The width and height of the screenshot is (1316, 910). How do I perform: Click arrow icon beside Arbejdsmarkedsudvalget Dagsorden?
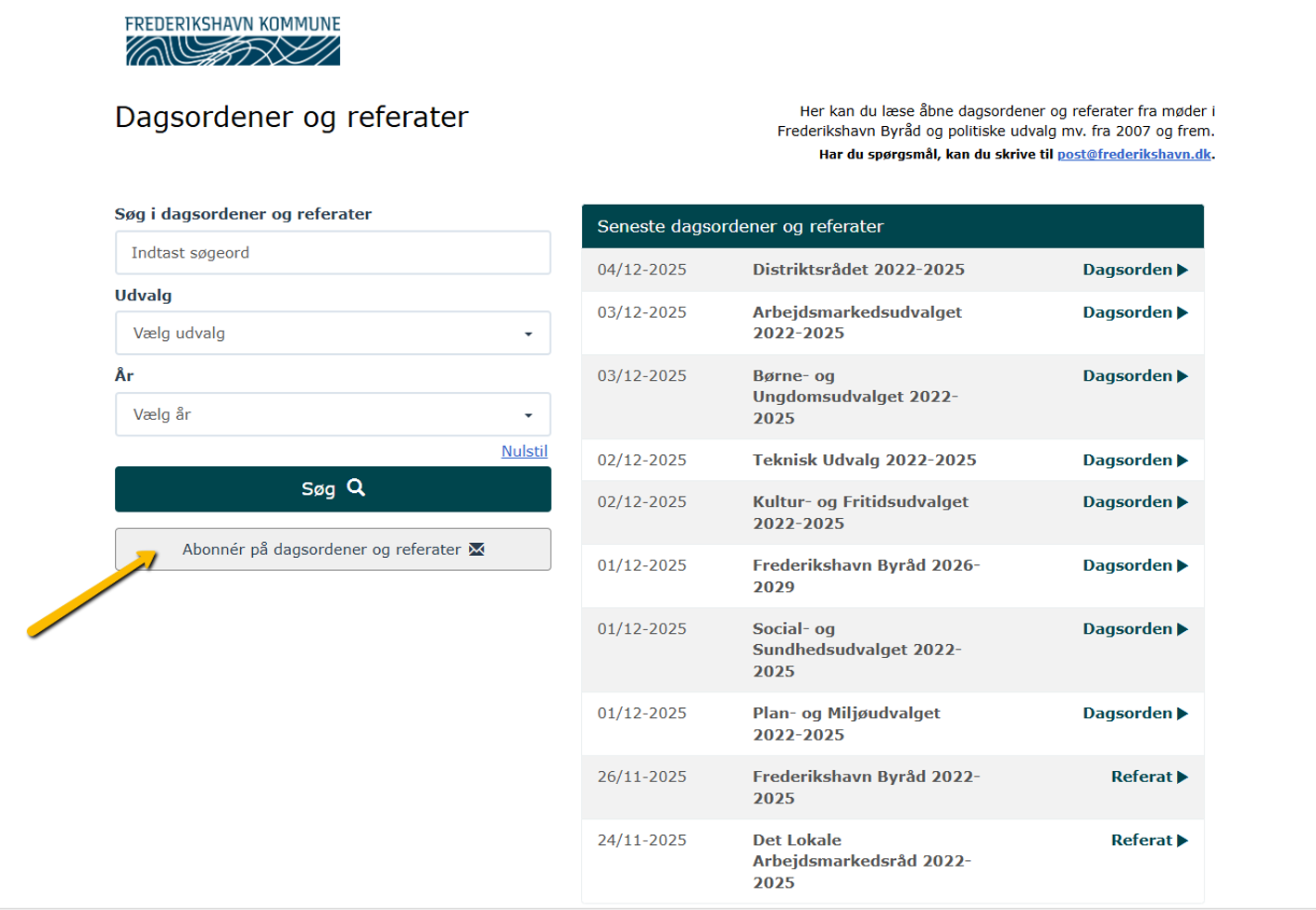click(1183, 313)
